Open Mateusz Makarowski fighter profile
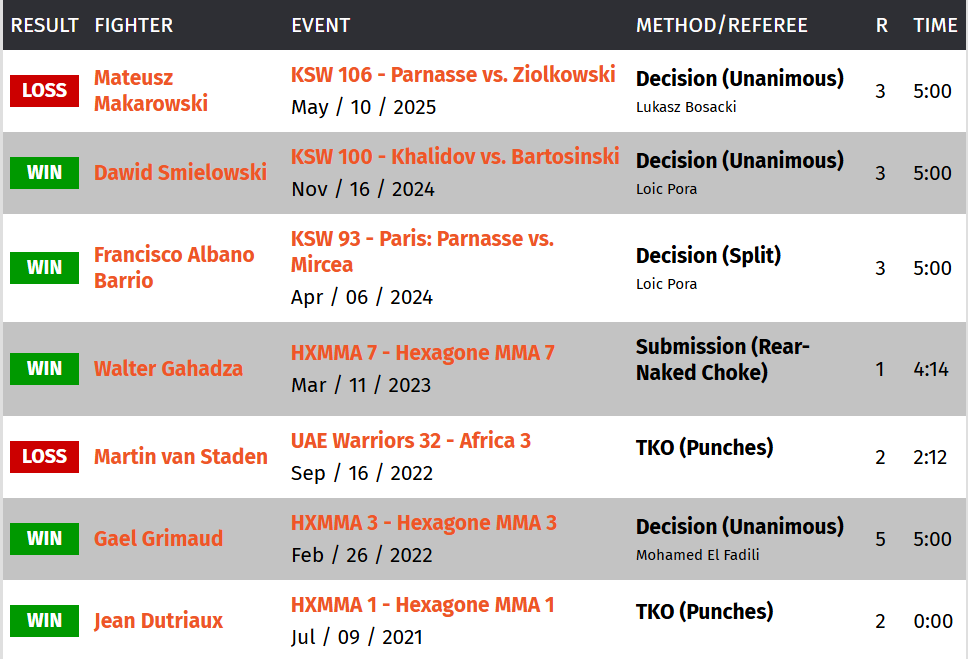This screenshot has width=968, height=659. point(151,90)
